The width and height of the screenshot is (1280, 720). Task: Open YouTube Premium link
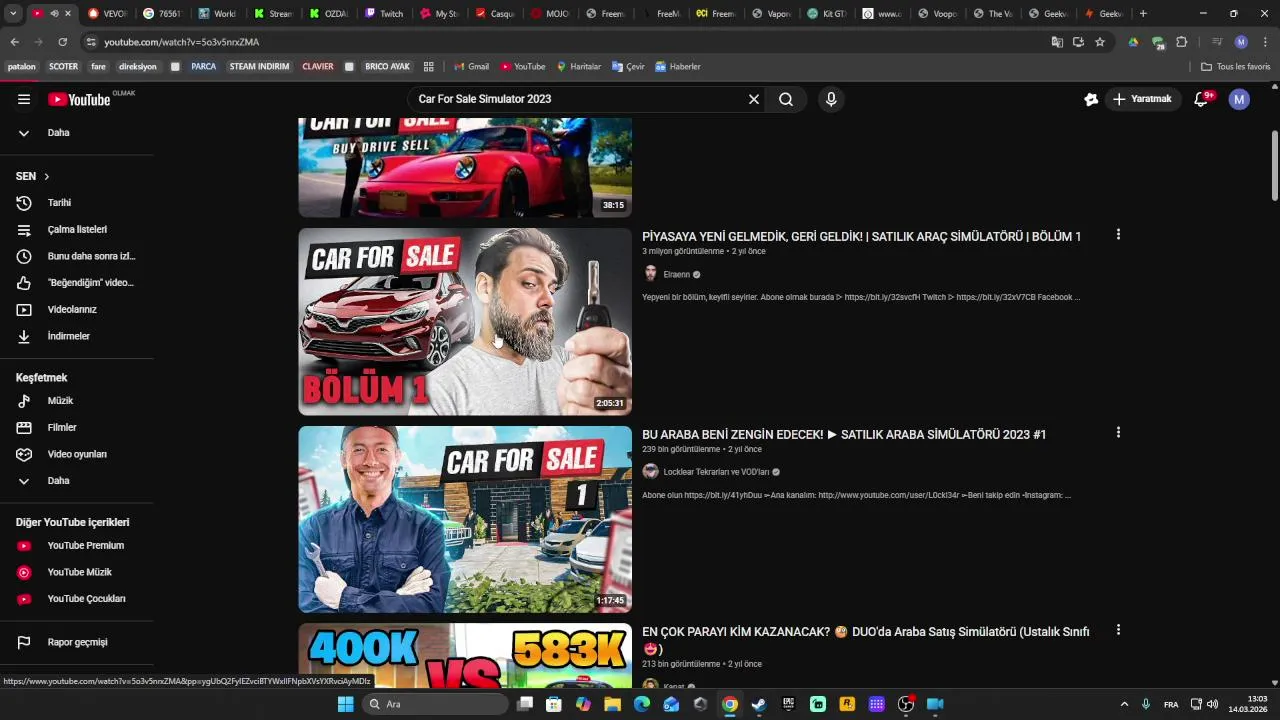click(x=86, y=546)
